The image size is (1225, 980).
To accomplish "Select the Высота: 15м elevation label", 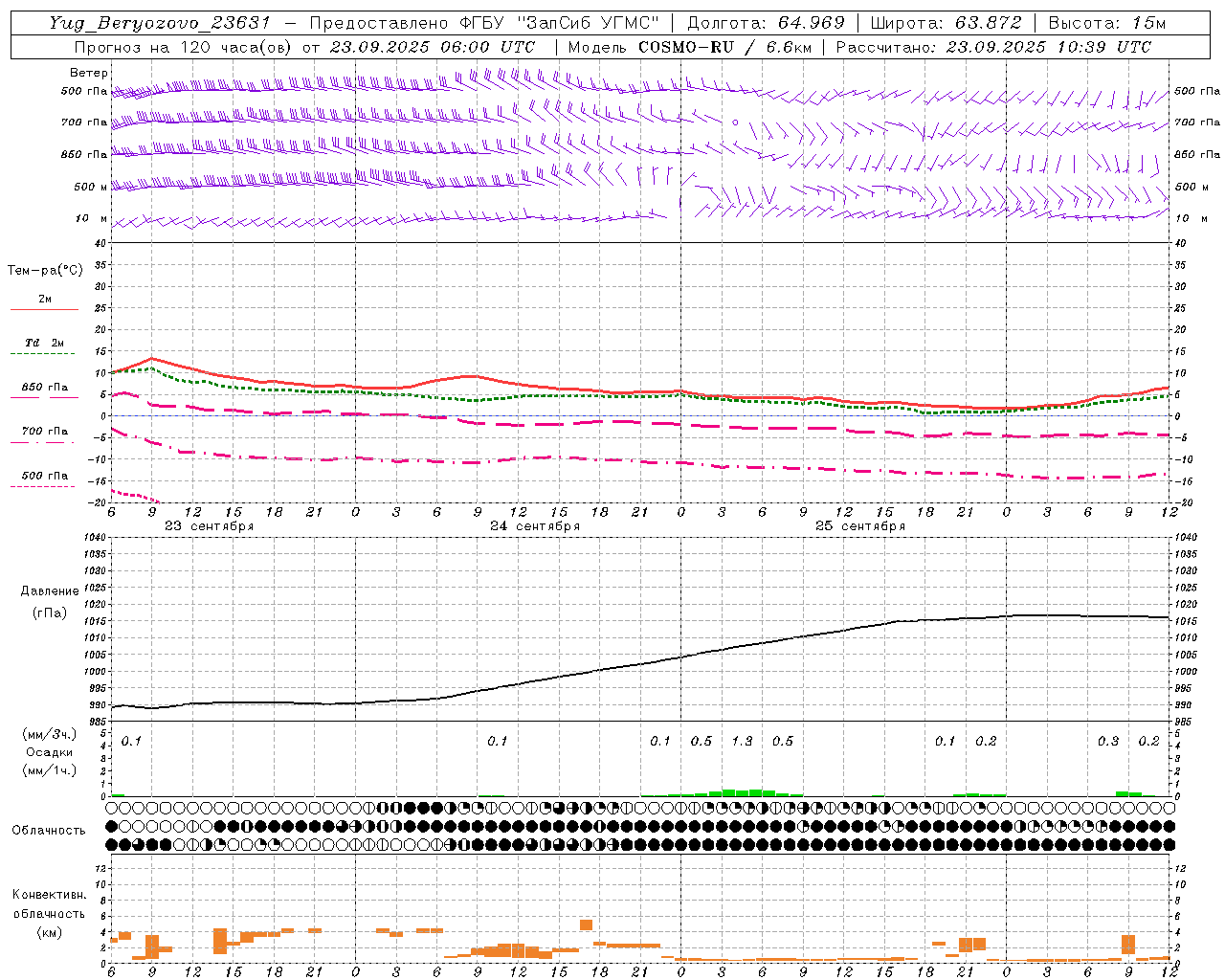I will (x=1107, y=23).
